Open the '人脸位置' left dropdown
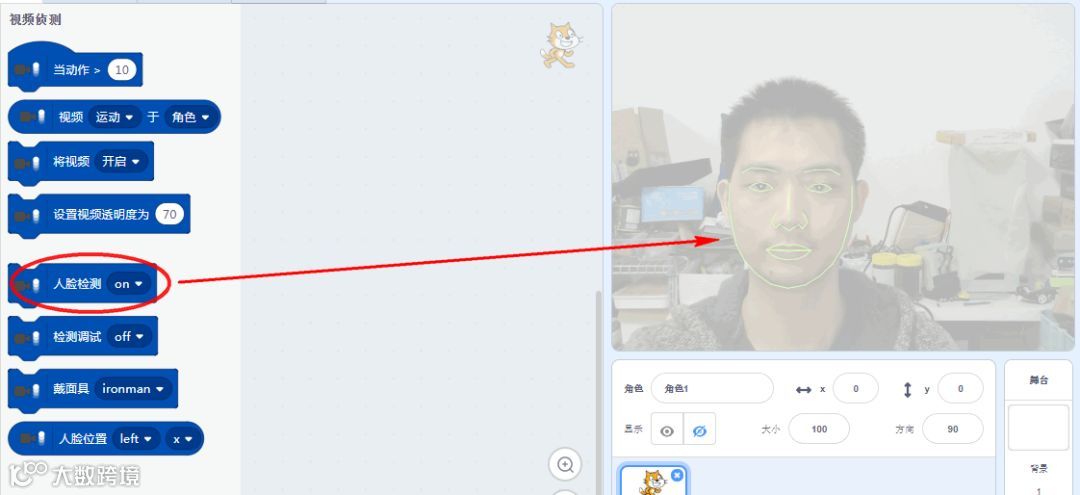The width and height of the screenshot is (1080, 495). click(136, 439)
